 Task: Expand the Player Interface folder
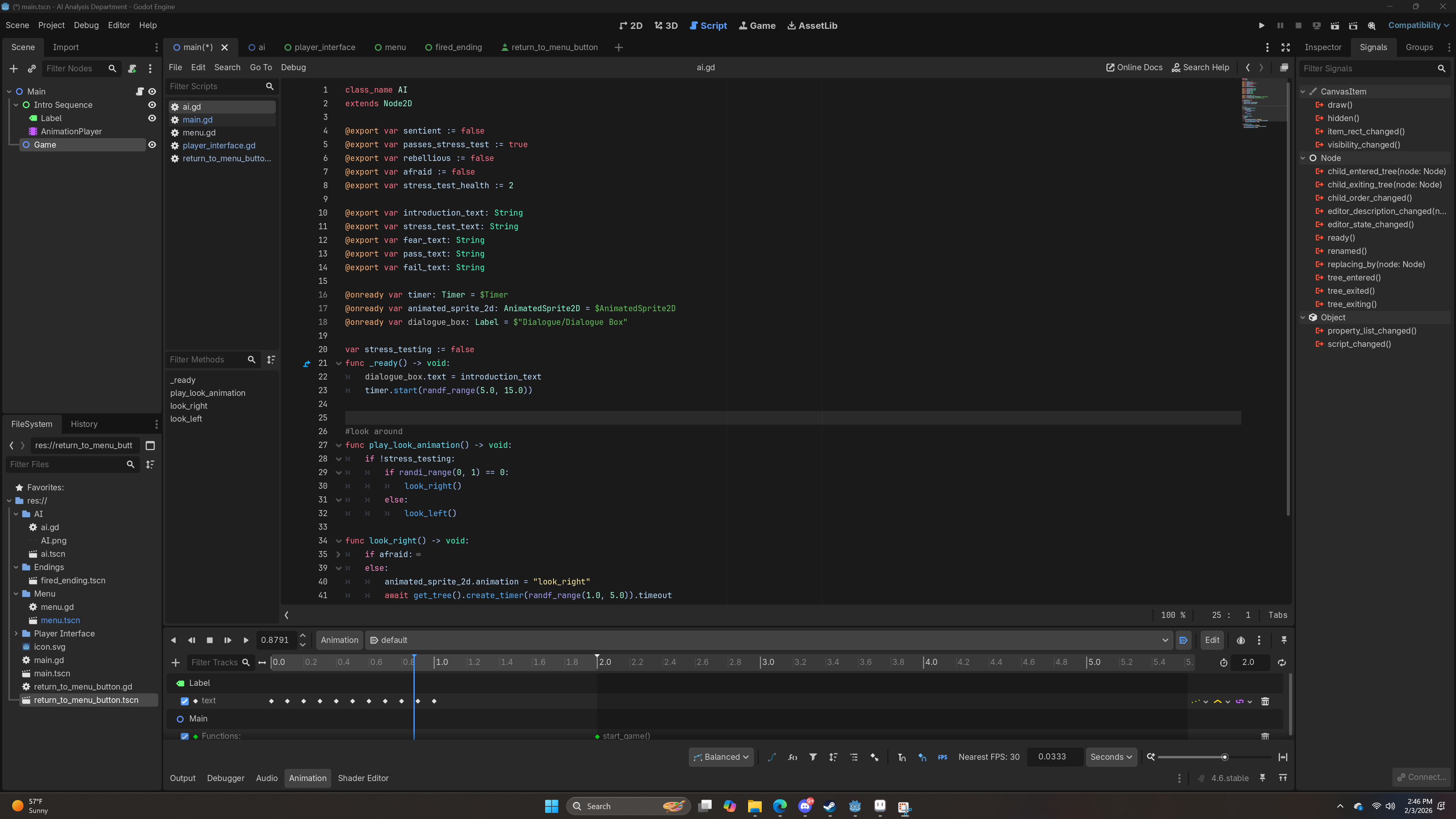[x=16, y=633]
